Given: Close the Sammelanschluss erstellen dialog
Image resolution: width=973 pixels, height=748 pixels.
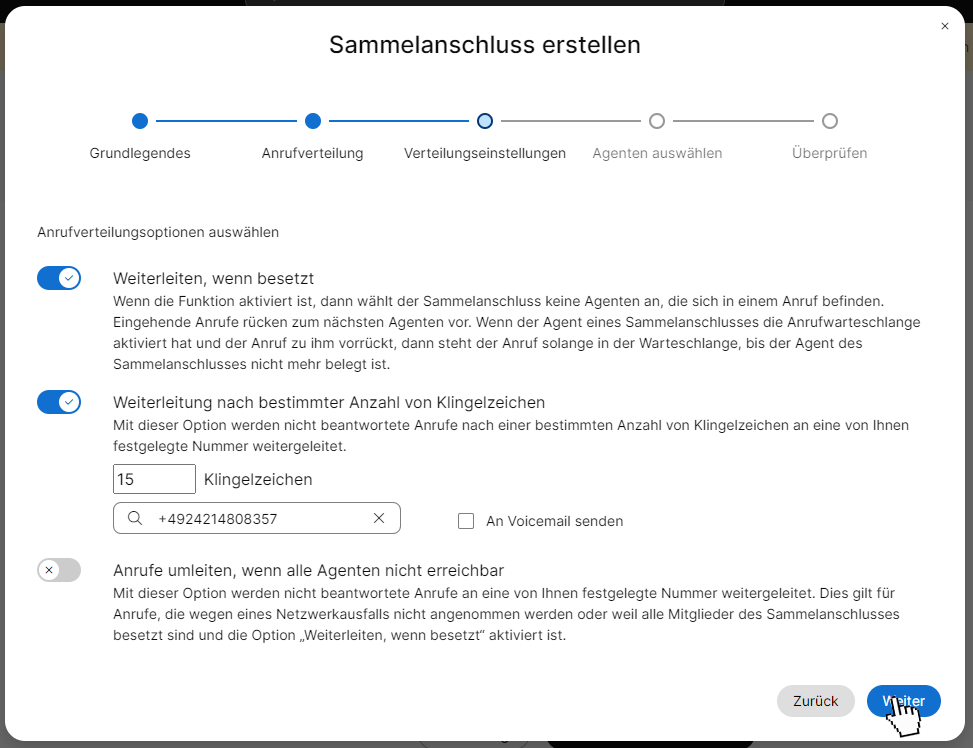Looking at the screenshot, I should (944, 26).
